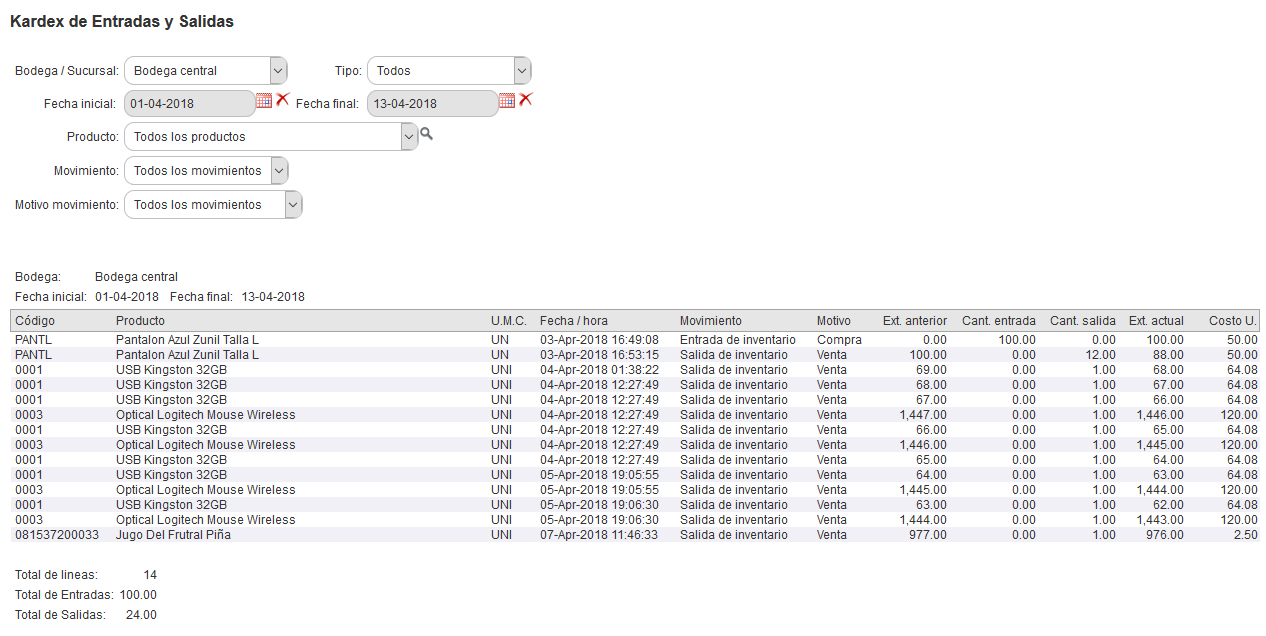Click the Fecha inicial date field
This screenshot has width=1266, height=636.
coord(188,104)
